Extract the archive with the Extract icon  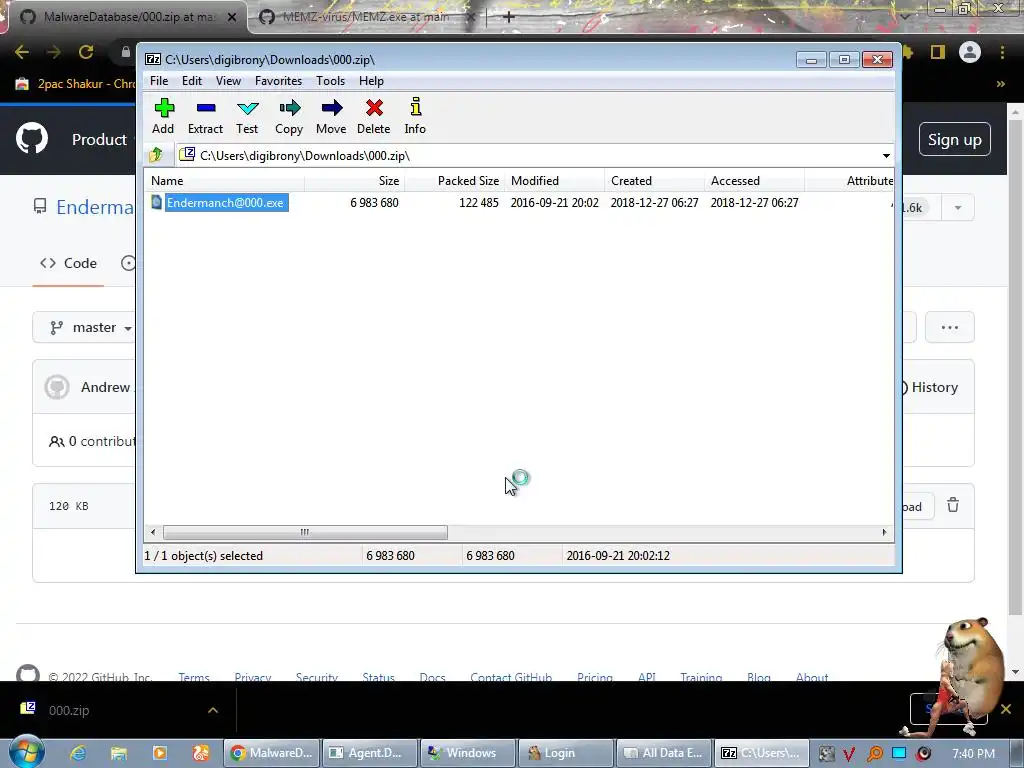206,116
